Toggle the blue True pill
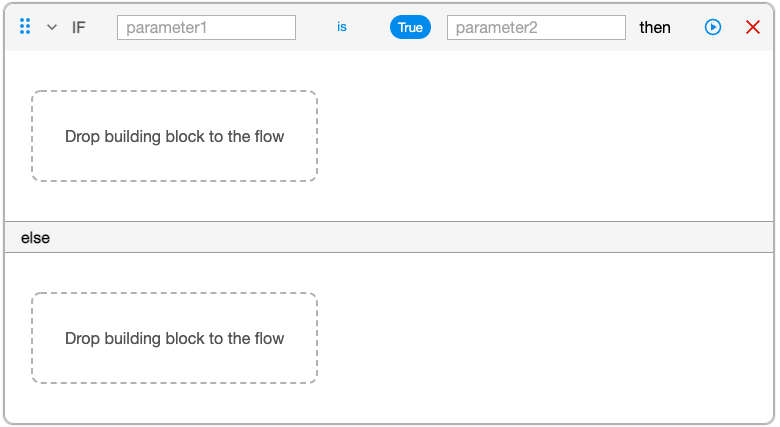The image size is (780, 427). (x=410, y=27)
